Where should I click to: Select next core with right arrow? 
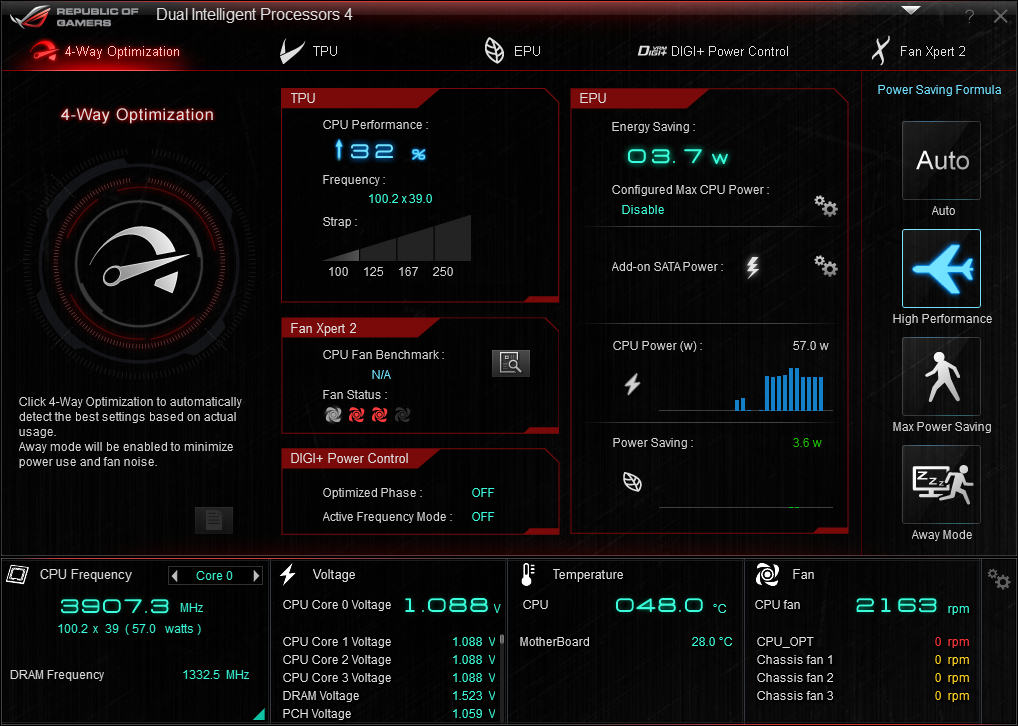pyautogui.click(x=256, y=575)
